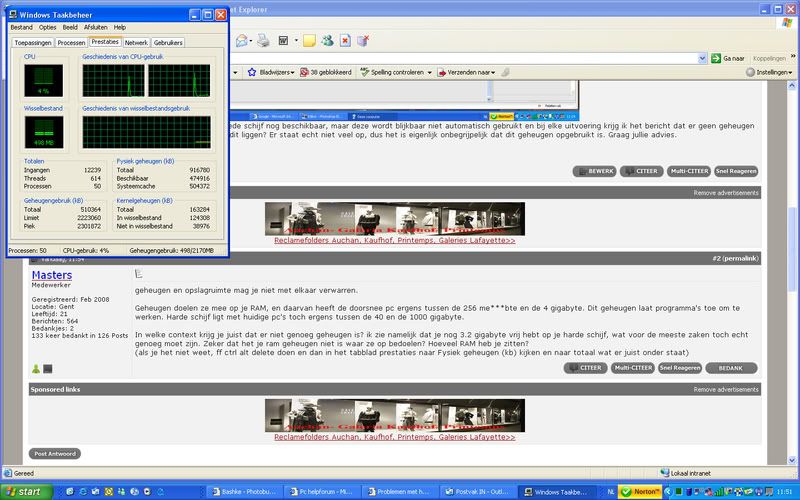Print the page with printer icon
This screenshot has height=500, width=800.
[x=263, y=41]
